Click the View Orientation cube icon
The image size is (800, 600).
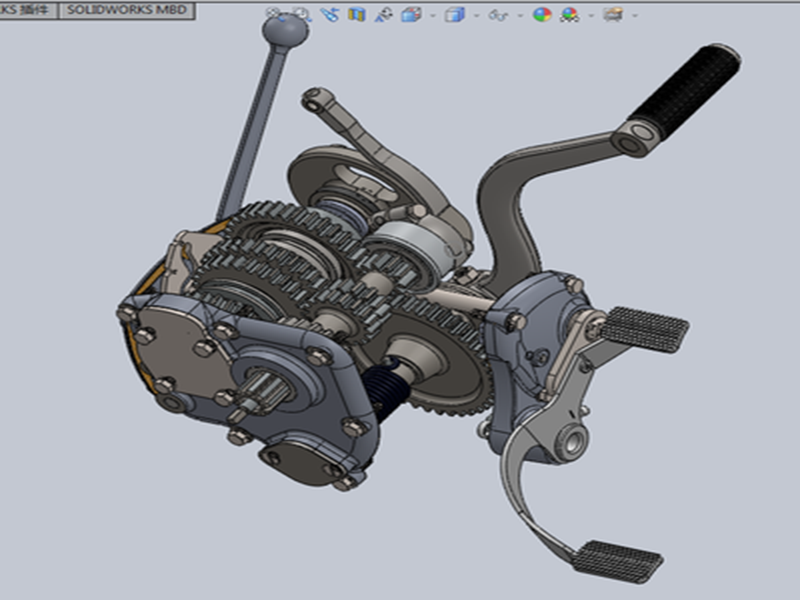pos(410,15)
